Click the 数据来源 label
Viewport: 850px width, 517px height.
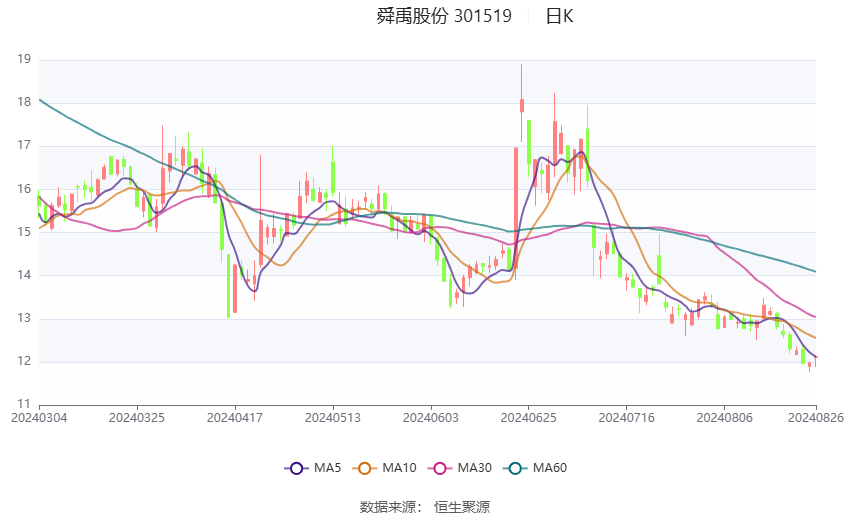pyautogui.click(x=388, y=507)
